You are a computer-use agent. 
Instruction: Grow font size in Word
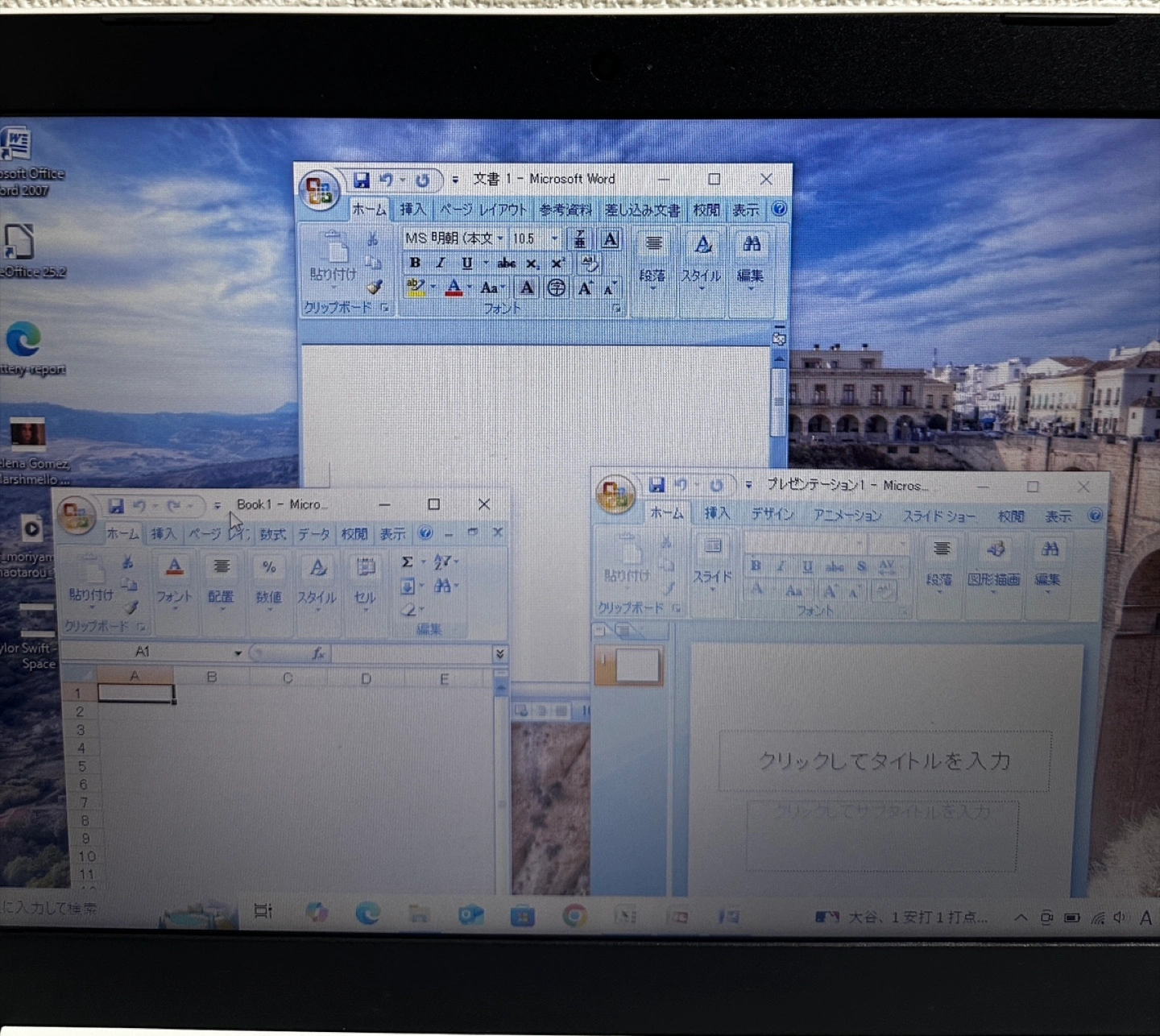click(x=586, y=288)
